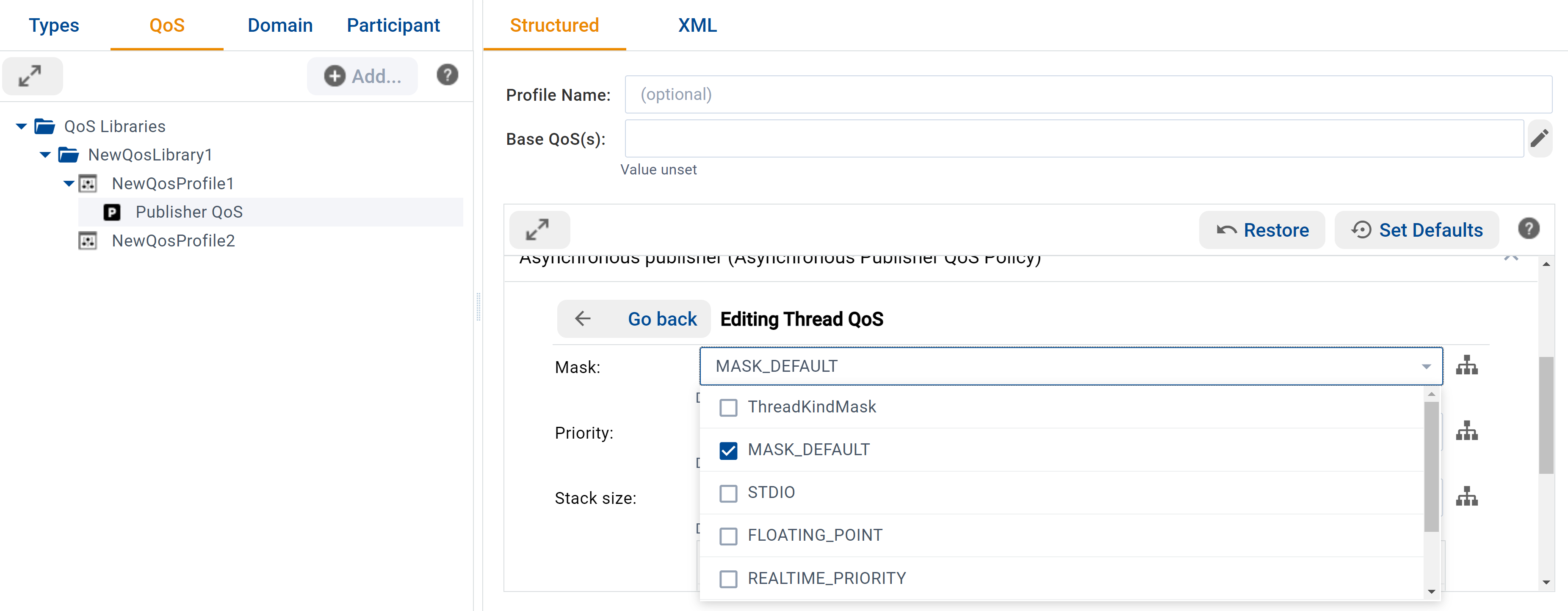The height and width of the screenshot is (611, 1568).
Task: Click the NewQosProfile2 profile icon
Action: pyautogui.click(x=88, y=241)
